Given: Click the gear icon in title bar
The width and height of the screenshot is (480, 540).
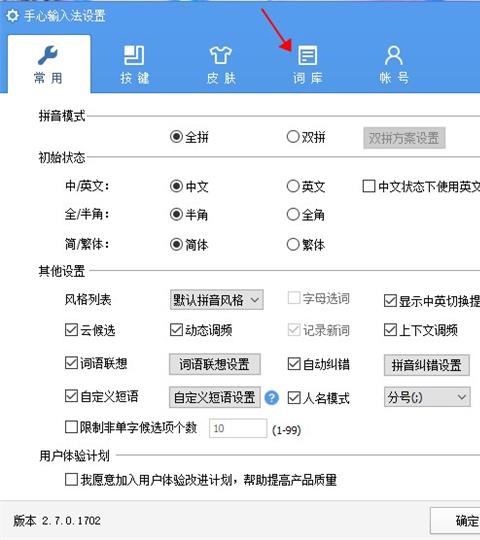Looking at the screenshot, I should click(12, 15).
